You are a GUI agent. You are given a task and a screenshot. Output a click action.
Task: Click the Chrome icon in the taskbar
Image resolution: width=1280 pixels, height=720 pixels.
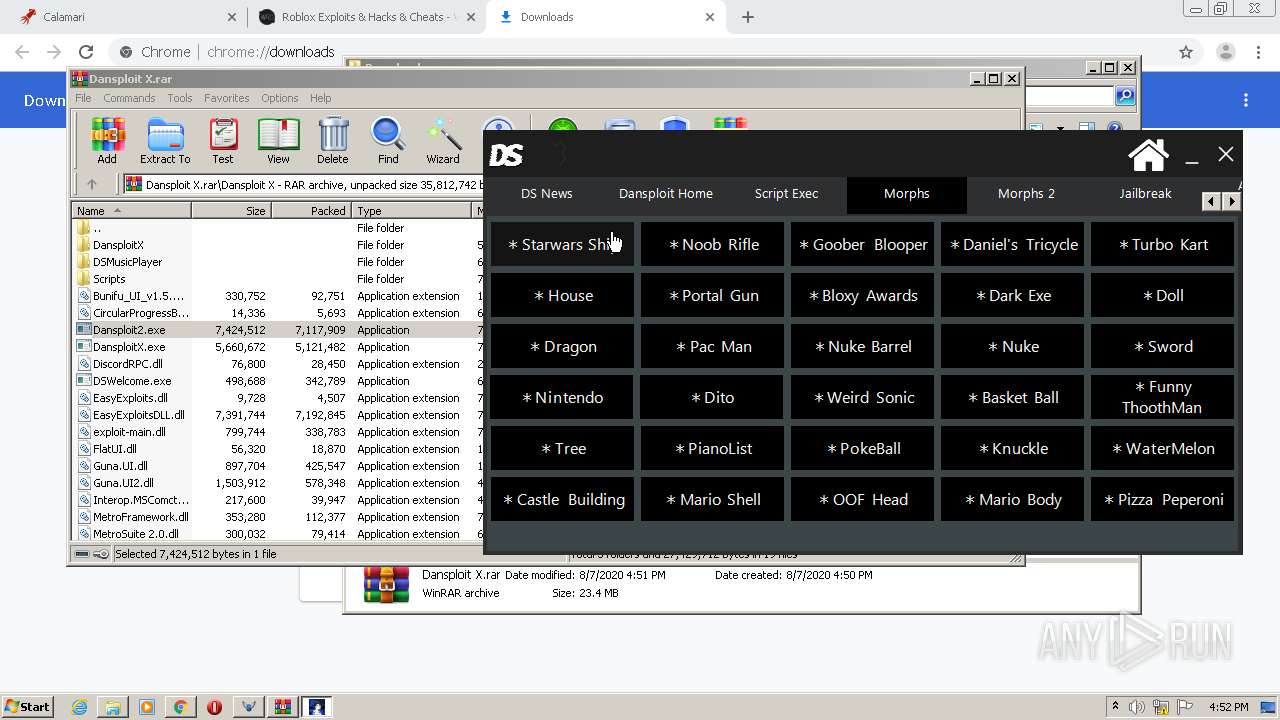[x=180, y=707]
